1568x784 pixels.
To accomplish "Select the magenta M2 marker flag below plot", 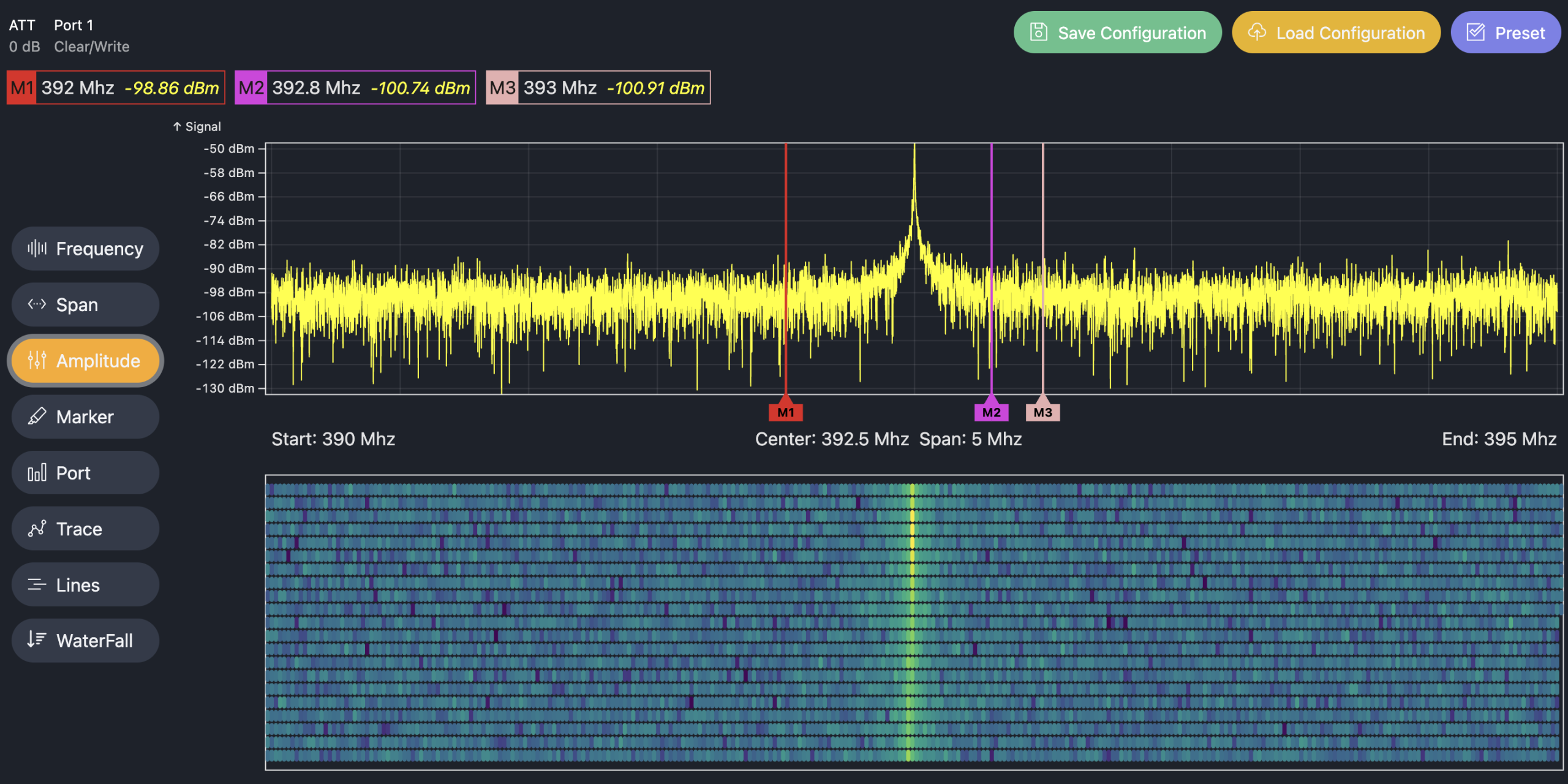I will pyautogui.click(x=991, y=412).
